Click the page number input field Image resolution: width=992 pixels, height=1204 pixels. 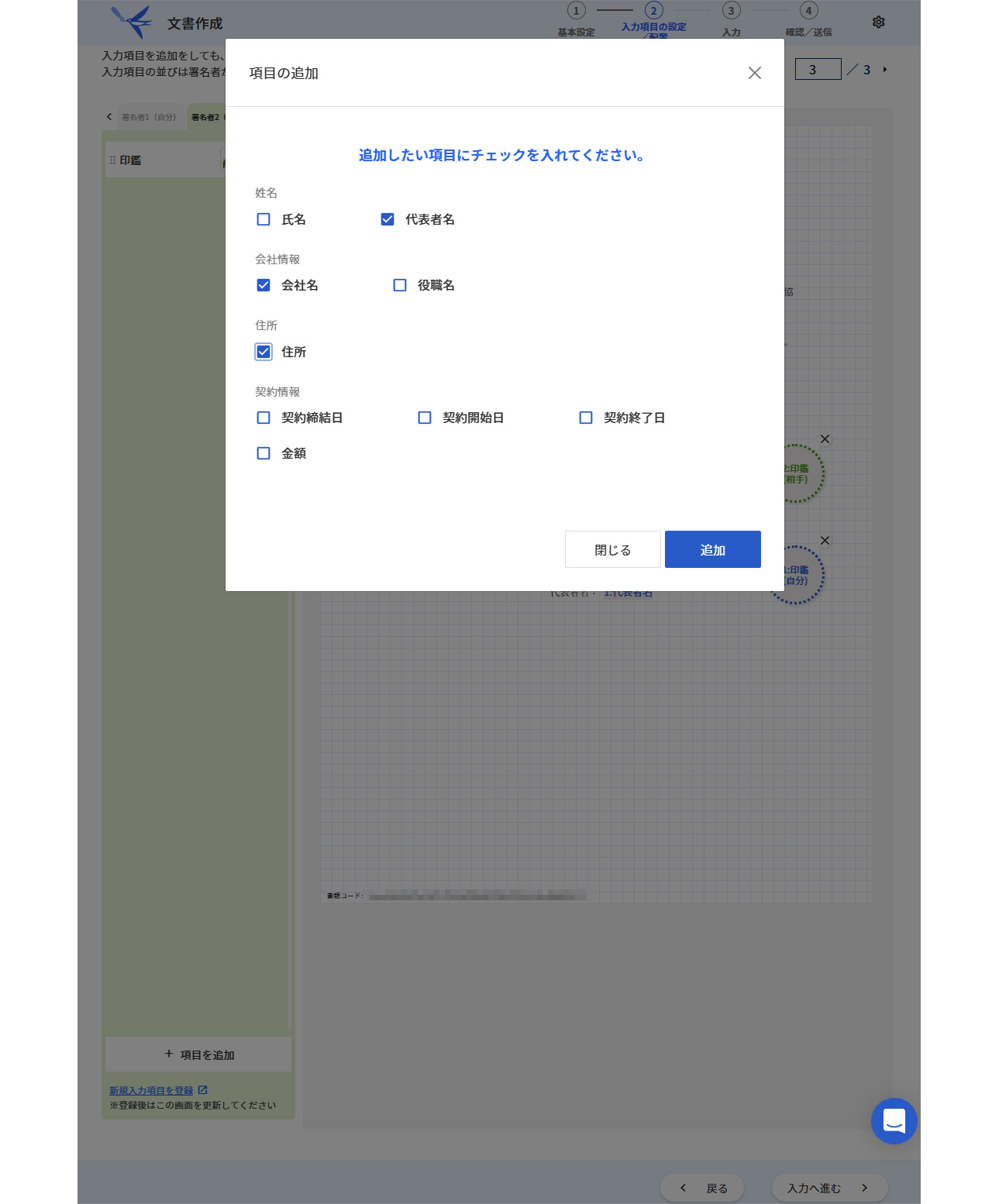click(x=818, y=70)
